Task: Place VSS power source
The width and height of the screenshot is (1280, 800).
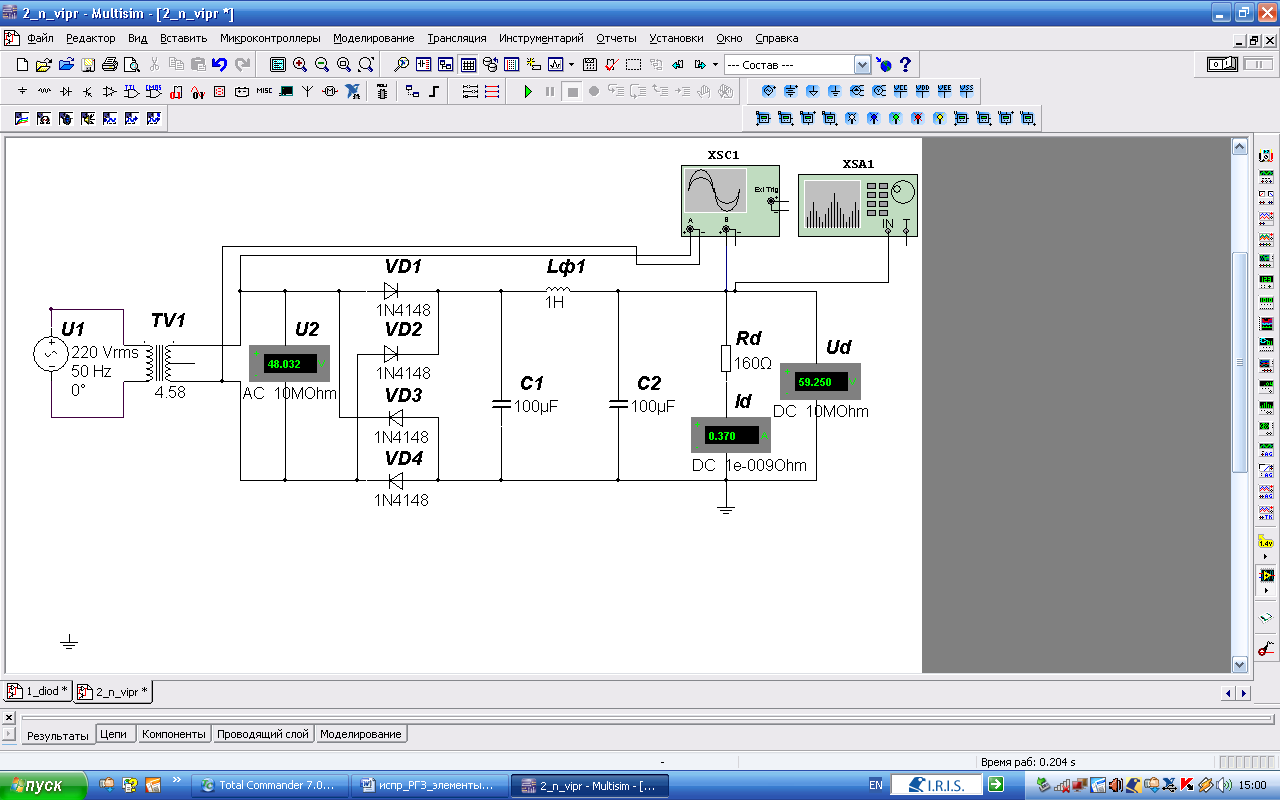Action: [966, 91]
